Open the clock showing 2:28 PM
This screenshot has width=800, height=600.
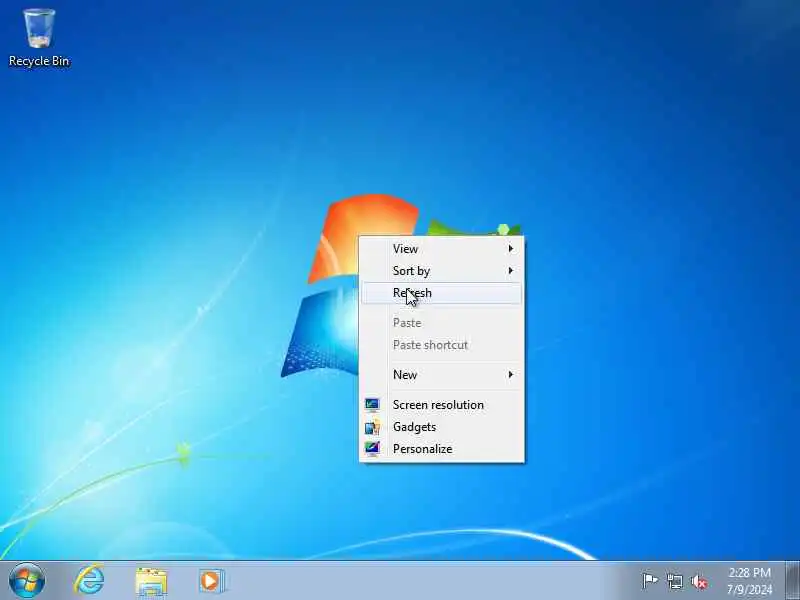pyautogui.click(x=749, y=581)
